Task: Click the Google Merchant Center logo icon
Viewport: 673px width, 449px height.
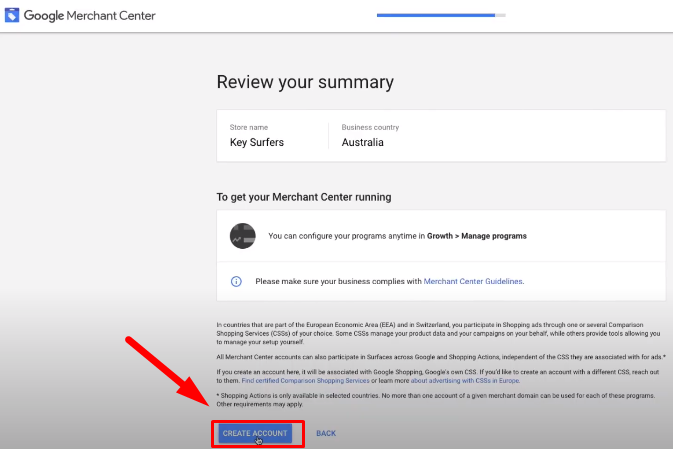Action: (12, 16)
